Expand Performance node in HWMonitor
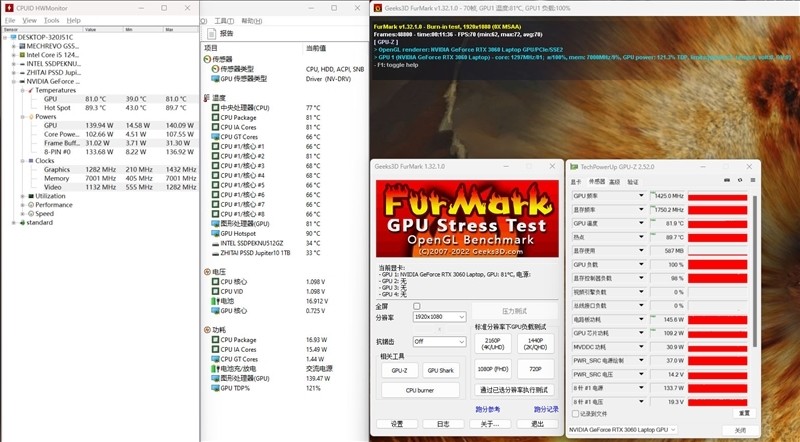The width and height of the screenshot is (800, 442). (22, 205)
